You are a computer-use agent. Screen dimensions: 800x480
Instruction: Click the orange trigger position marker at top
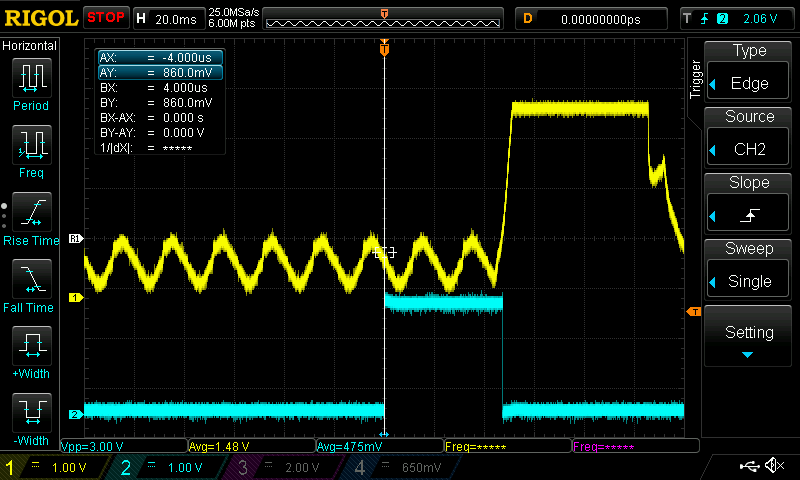click(x=384, y=48)
